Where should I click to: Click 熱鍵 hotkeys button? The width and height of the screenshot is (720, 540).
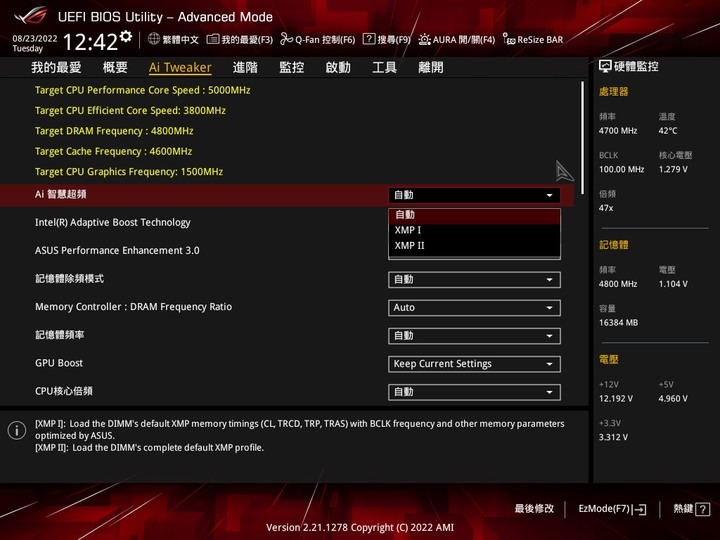tap(692, 509)
